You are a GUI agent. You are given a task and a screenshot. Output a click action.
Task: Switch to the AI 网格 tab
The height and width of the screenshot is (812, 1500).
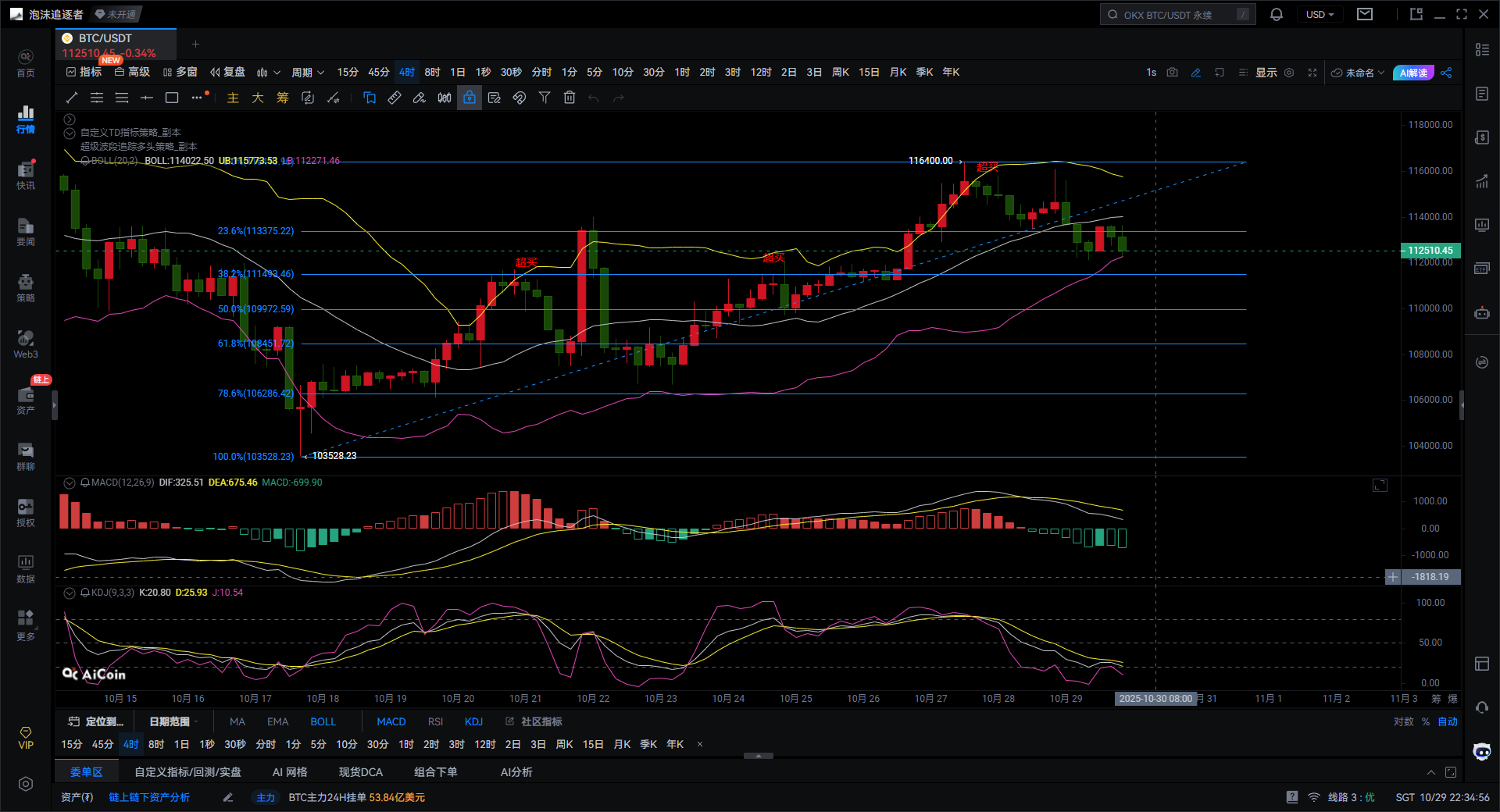coord(290,772)
